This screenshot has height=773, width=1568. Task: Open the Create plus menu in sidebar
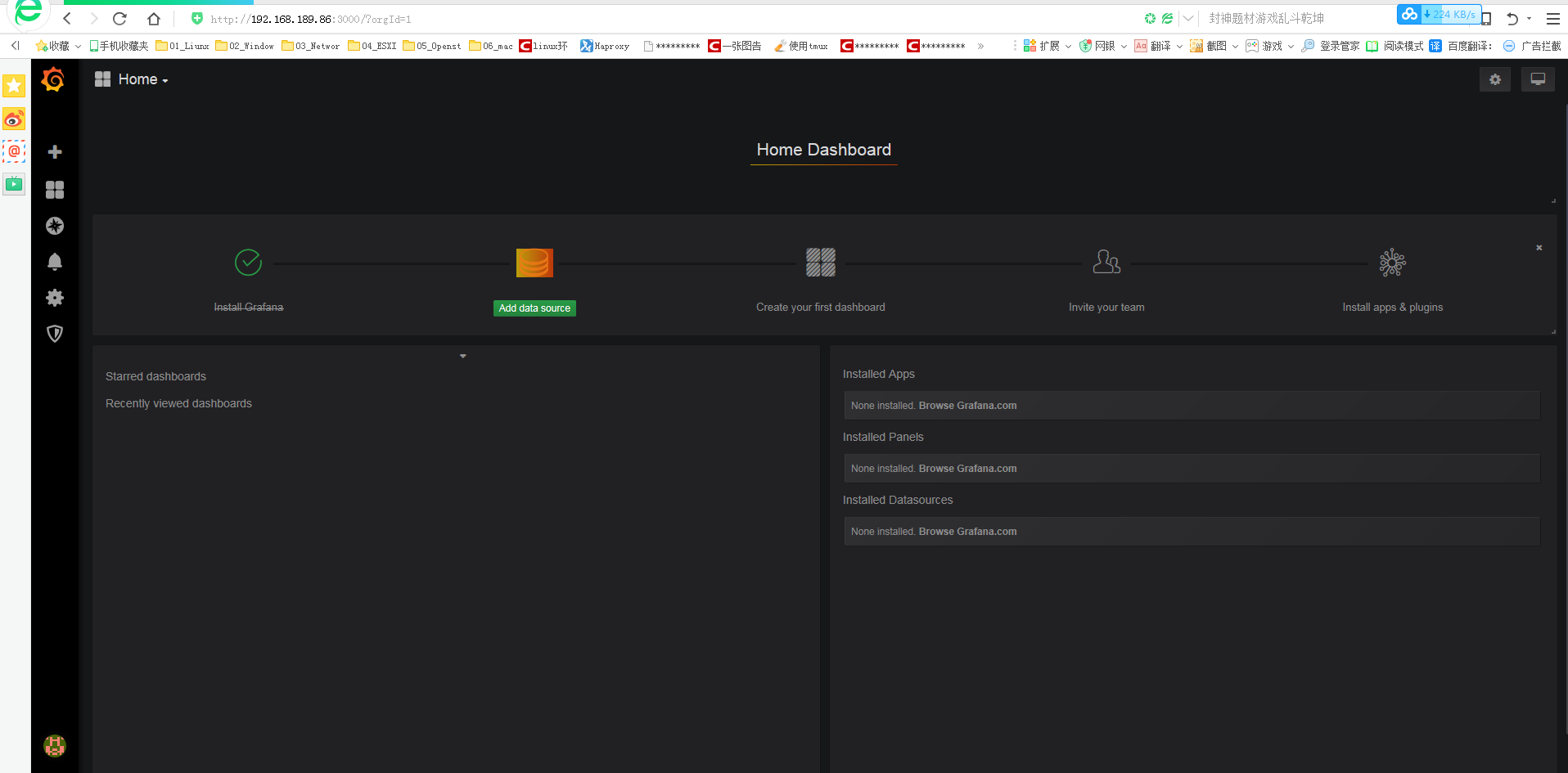click(x=55, y=152)
